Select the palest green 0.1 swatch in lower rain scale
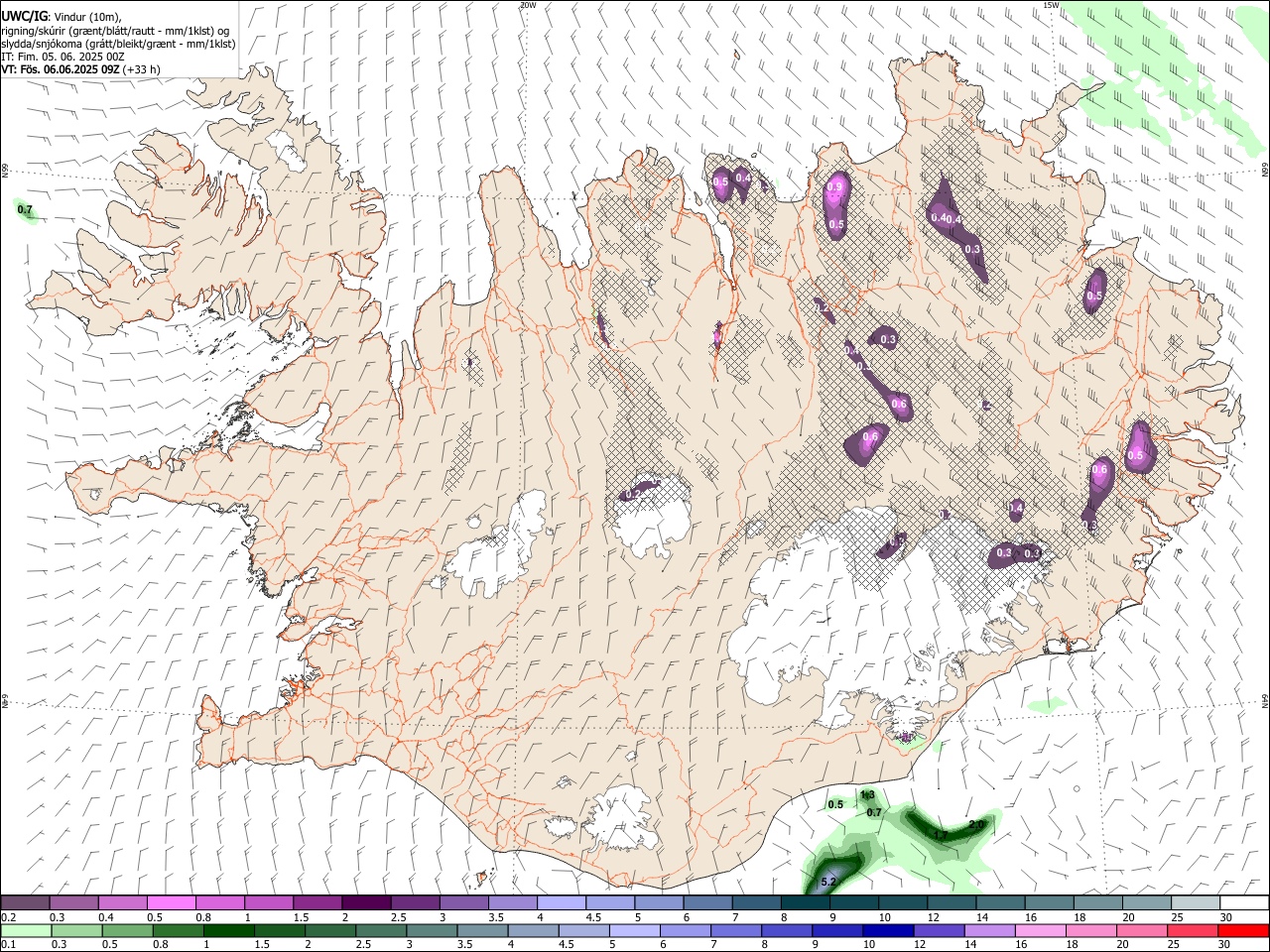 [26, 931]
